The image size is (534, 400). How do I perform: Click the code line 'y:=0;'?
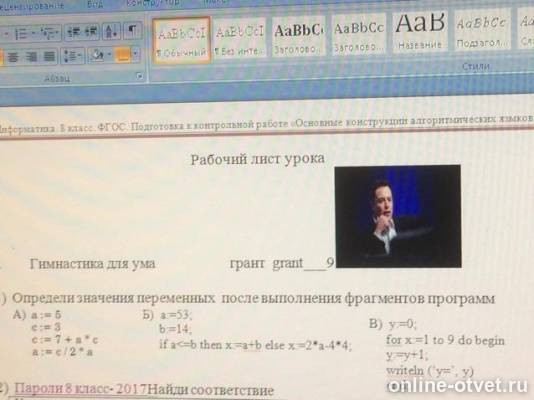[403, 324]
